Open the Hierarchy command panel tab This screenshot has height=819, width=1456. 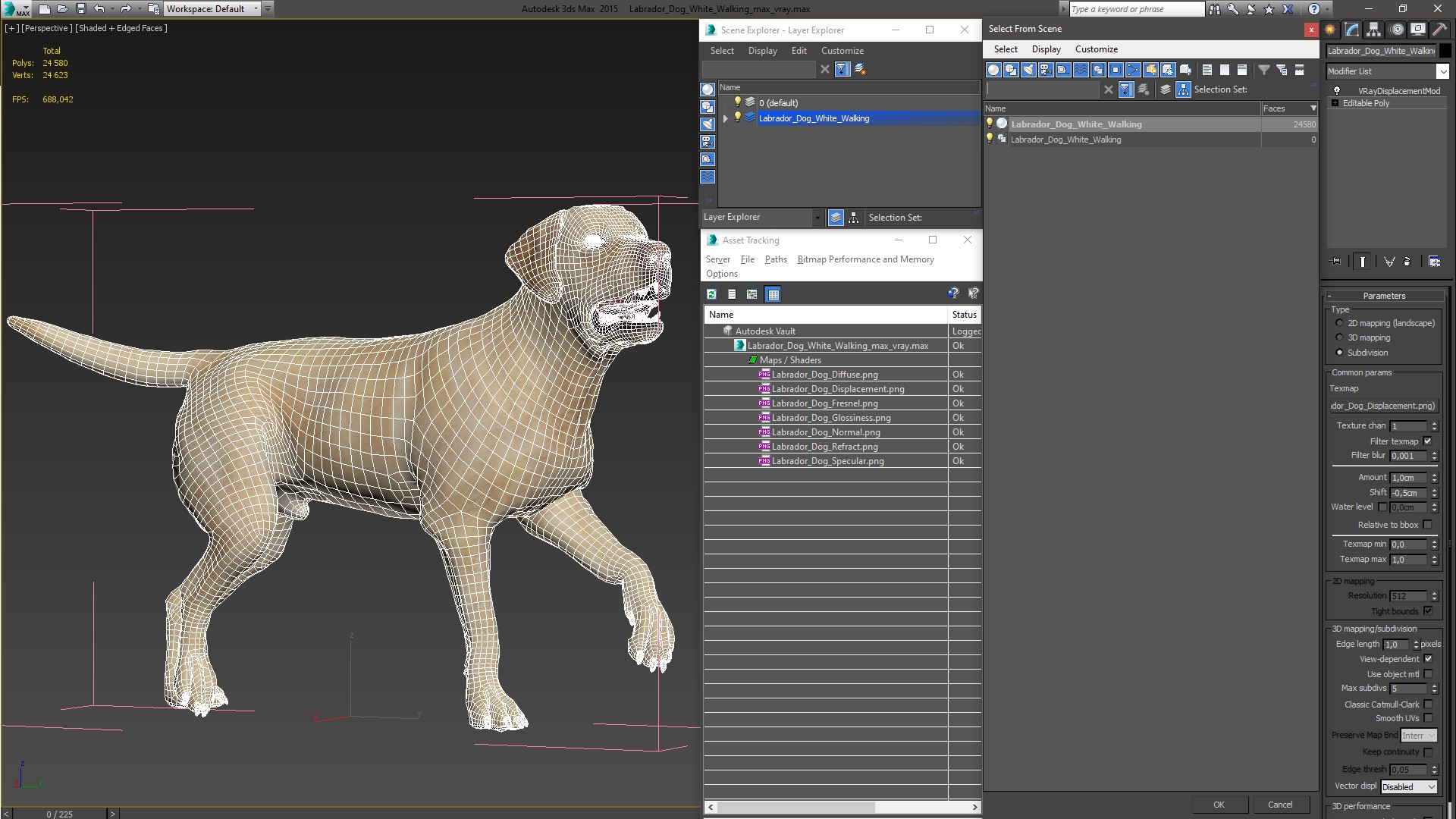1373,30
